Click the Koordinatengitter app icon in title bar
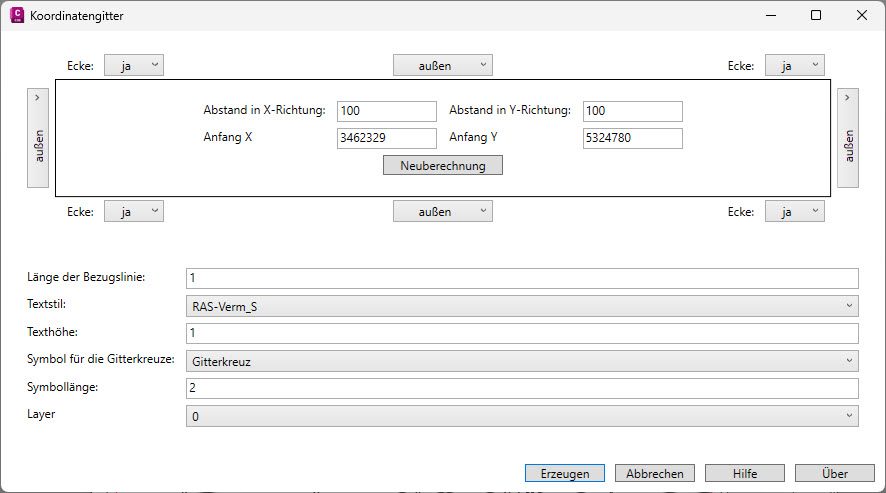 click(16, 16)
